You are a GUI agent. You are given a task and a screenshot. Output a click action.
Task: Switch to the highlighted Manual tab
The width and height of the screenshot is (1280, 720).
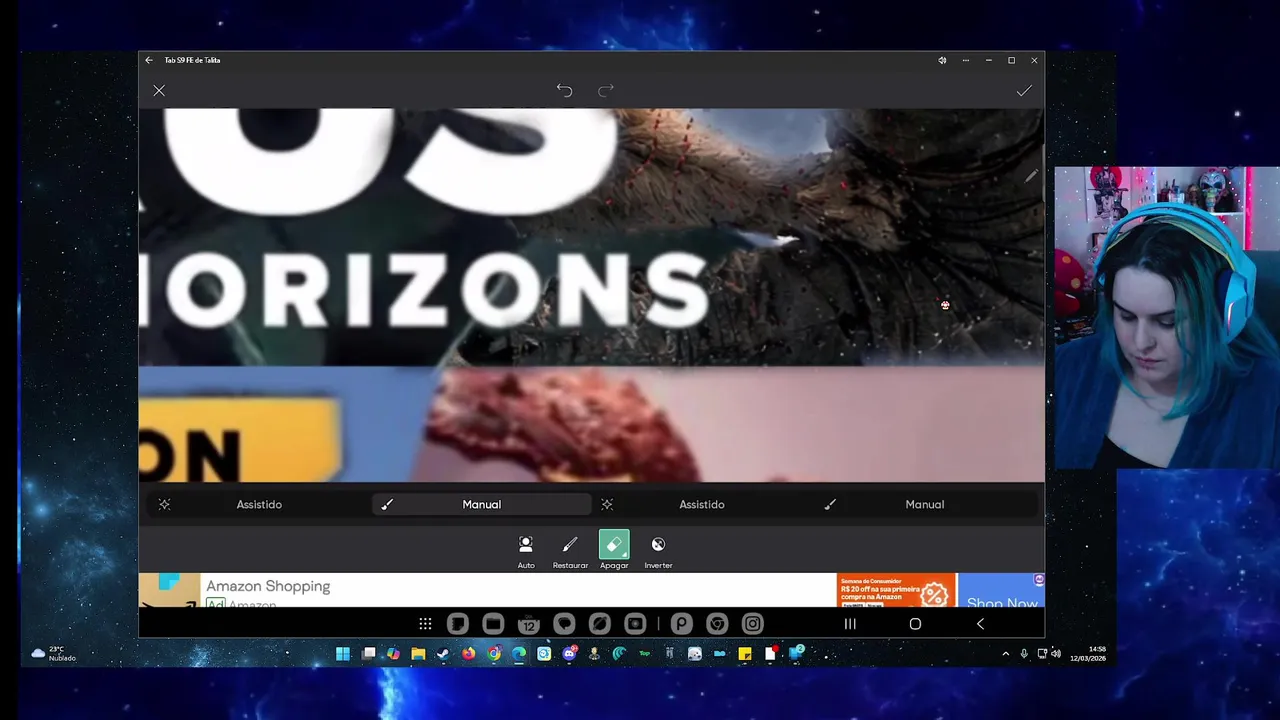pyautogui.click(x=482, y=504)
